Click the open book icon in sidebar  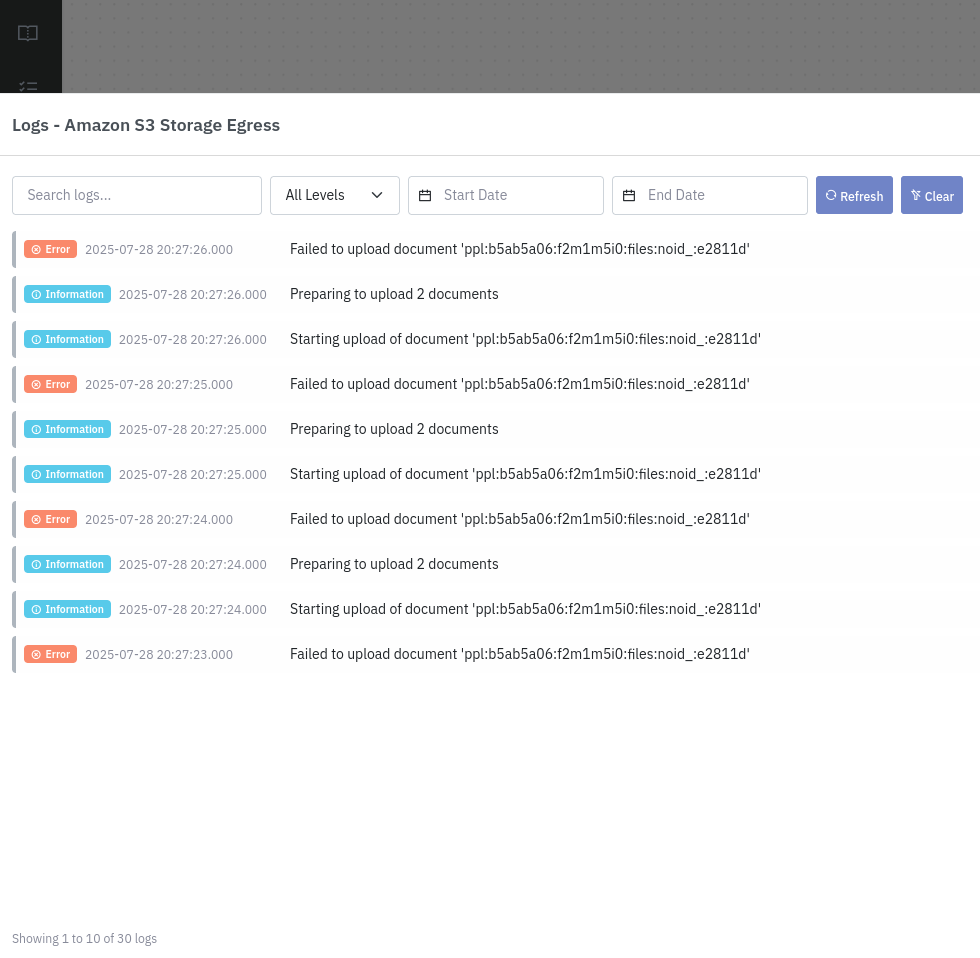pos(28,33)
